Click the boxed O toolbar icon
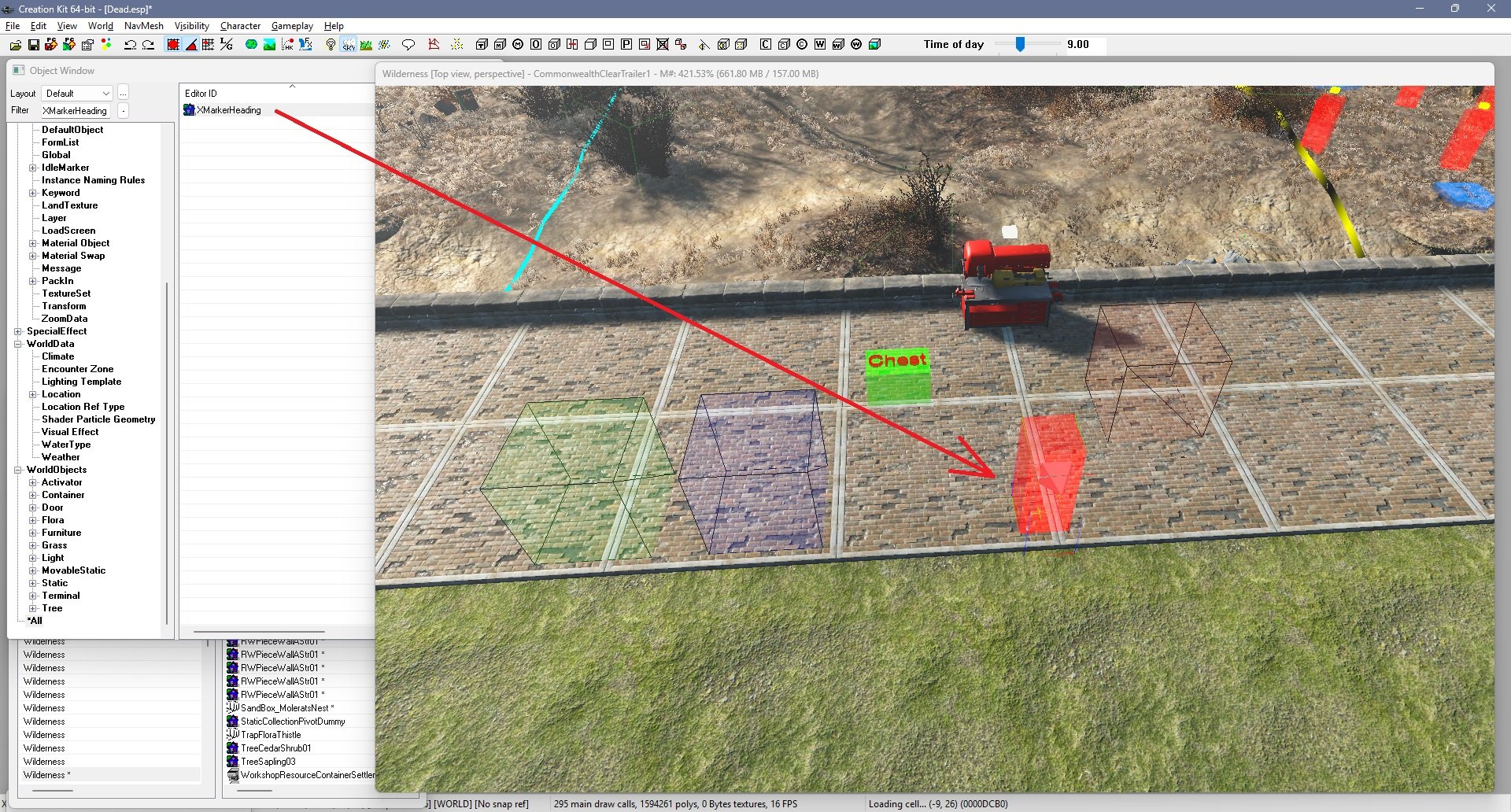Screen dimensions: 1511x812 point(536,45)
